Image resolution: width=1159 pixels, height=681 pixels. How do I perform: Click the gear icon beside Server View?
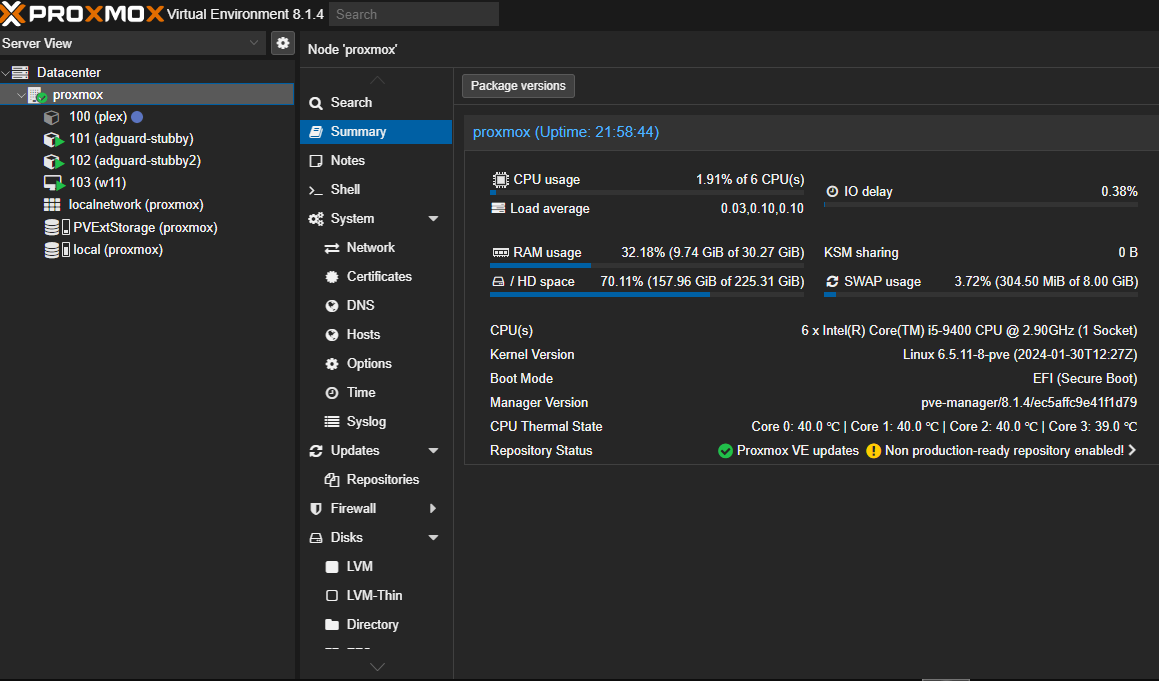283,43
